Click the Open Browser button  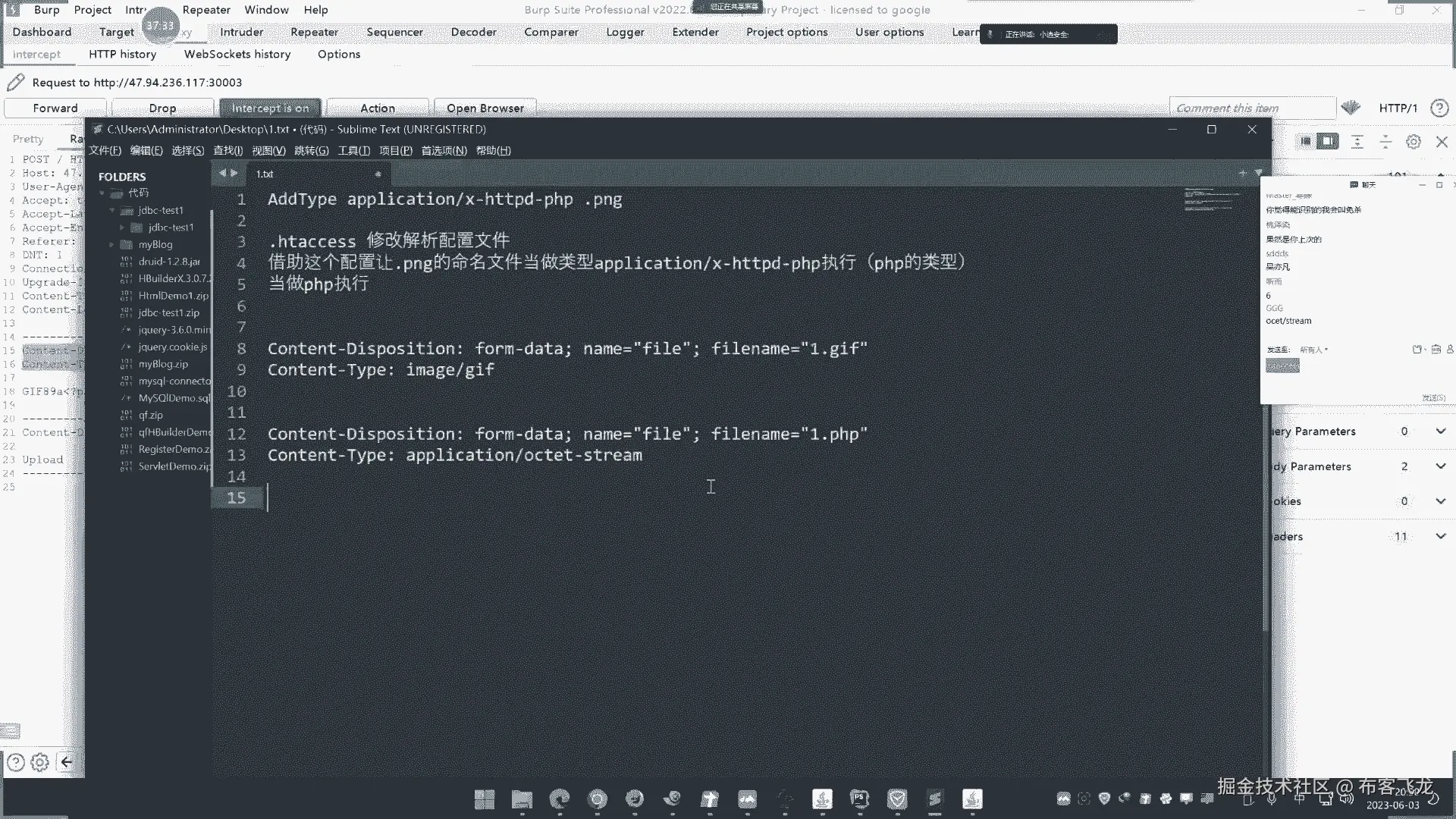point(485,108)
